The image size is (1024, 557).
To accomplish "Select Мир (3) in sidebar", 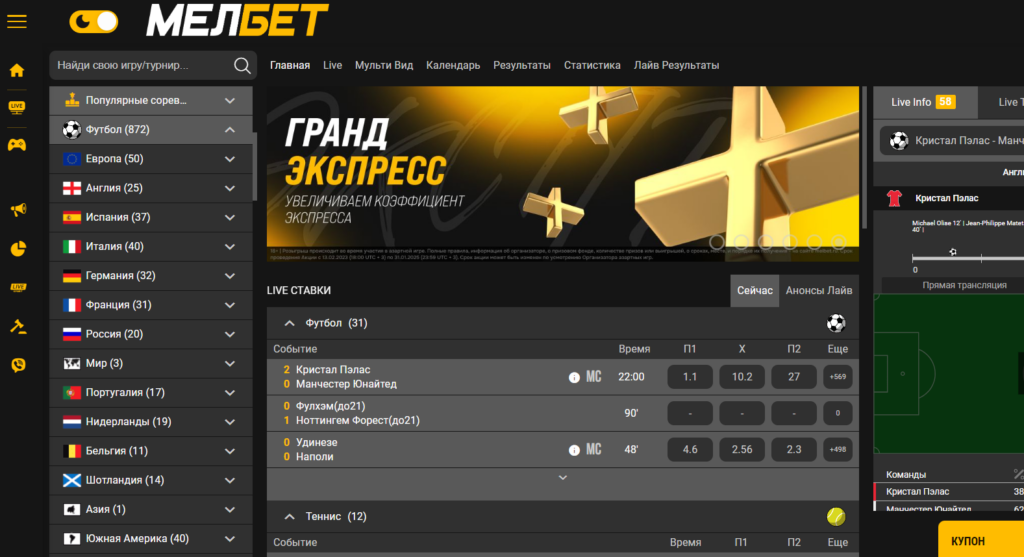I will coord(151,363).
